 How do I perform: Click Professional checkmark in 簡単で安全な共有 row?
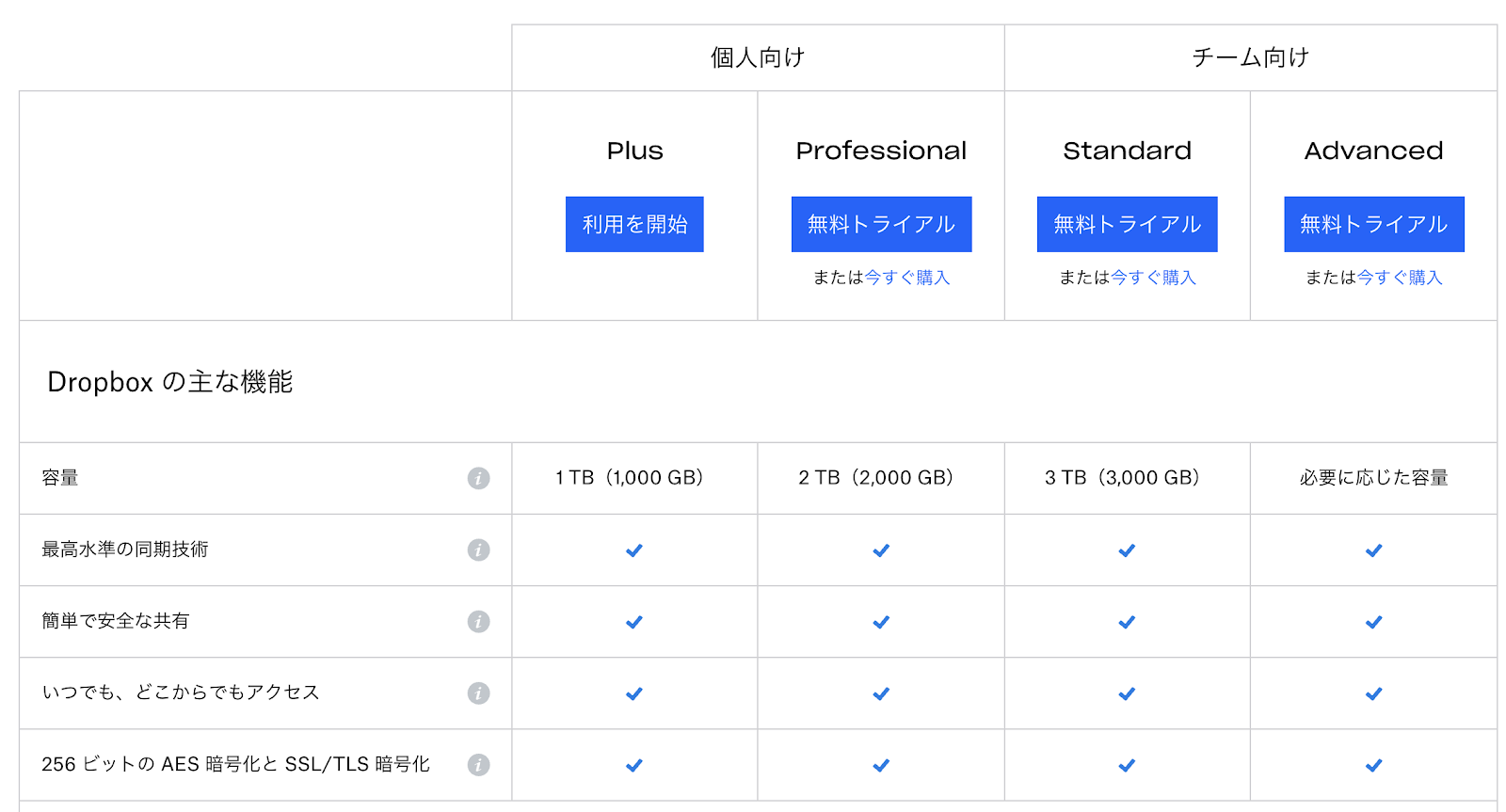pos(881,622)
